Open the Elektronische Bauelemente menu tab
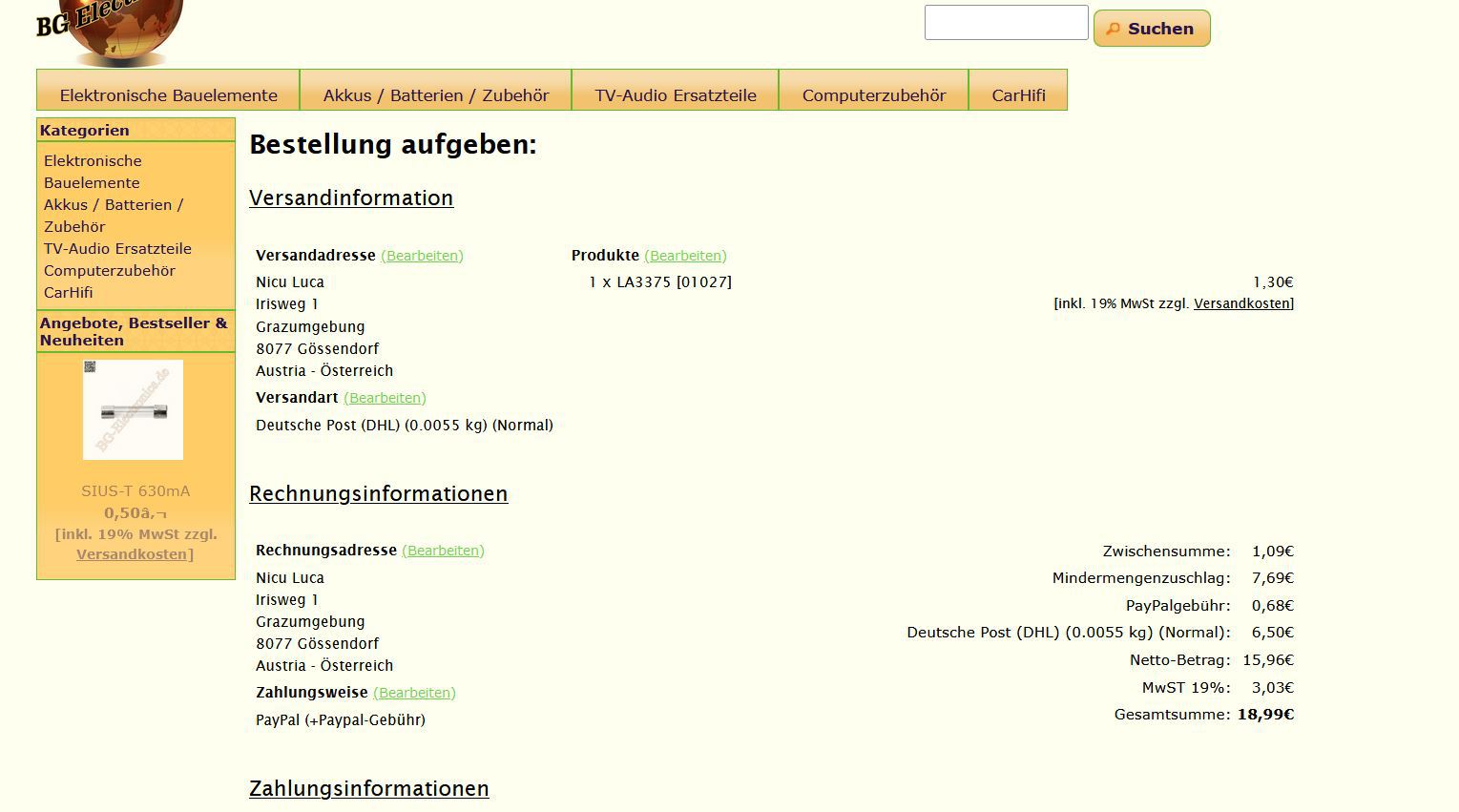 tap(168, 94)
